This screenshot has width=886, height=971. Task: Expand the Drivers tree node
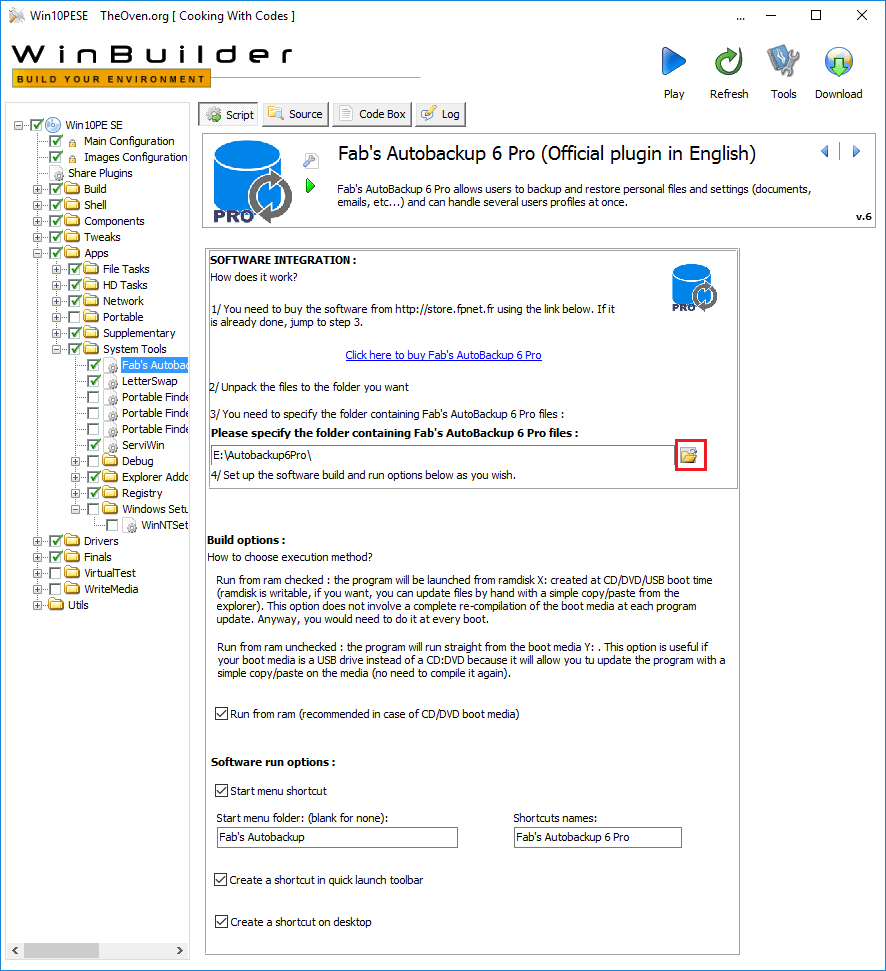coord(38,541)
